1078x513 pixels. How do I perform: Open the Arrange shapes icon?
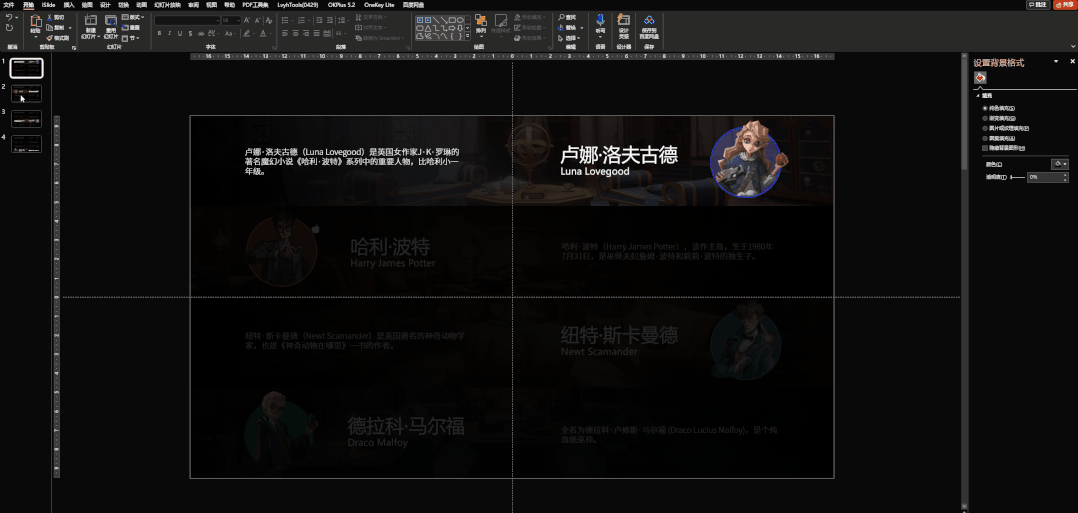click(481, 21)
